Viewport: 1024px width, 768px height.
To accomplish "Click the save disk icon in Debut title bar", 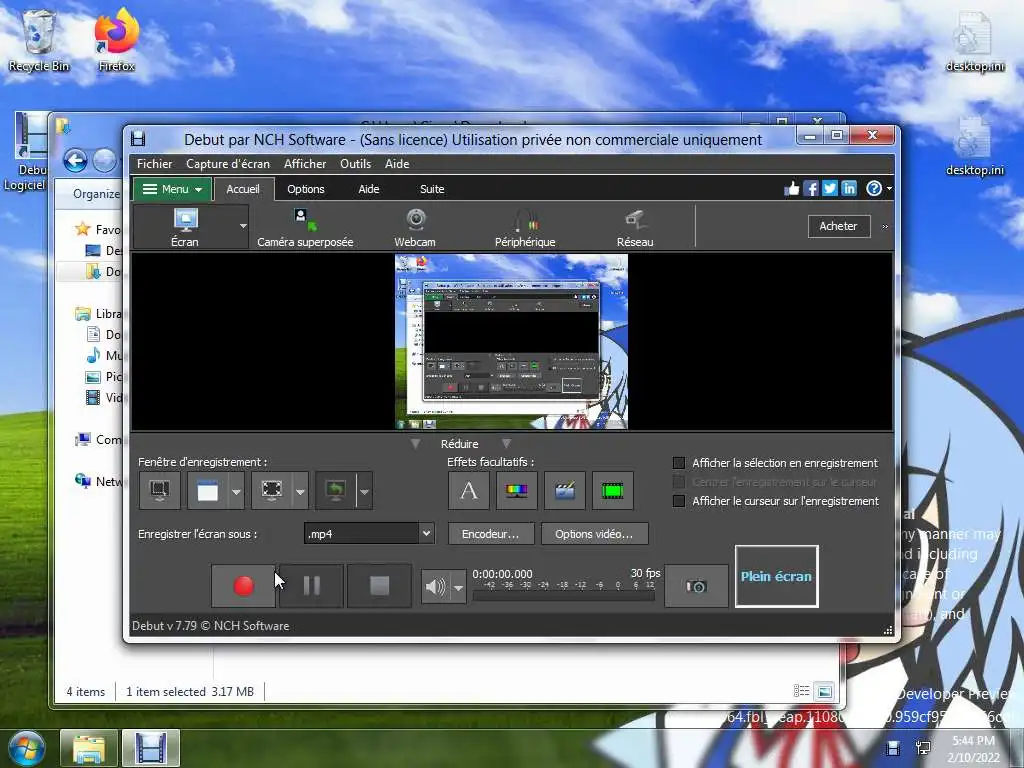I will (138, 138).
